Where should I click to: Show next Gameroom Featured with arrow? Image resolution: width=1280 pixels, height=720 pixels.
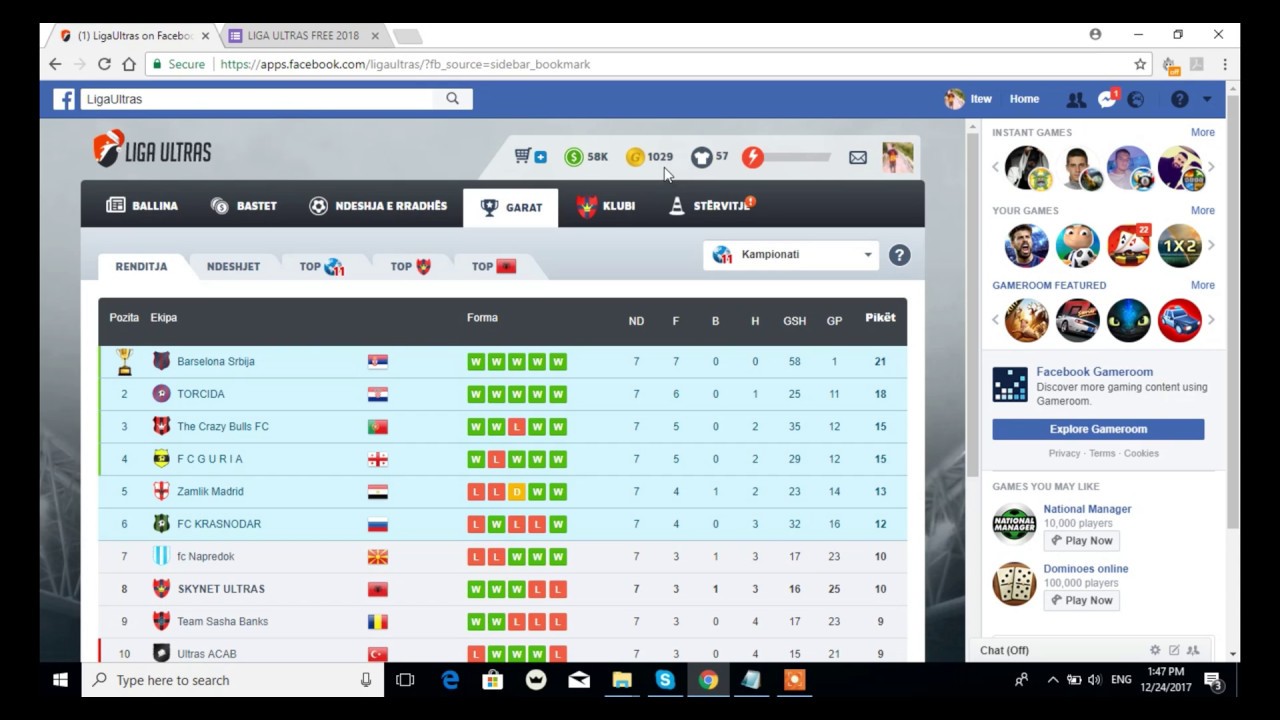tap(1211, 320)
